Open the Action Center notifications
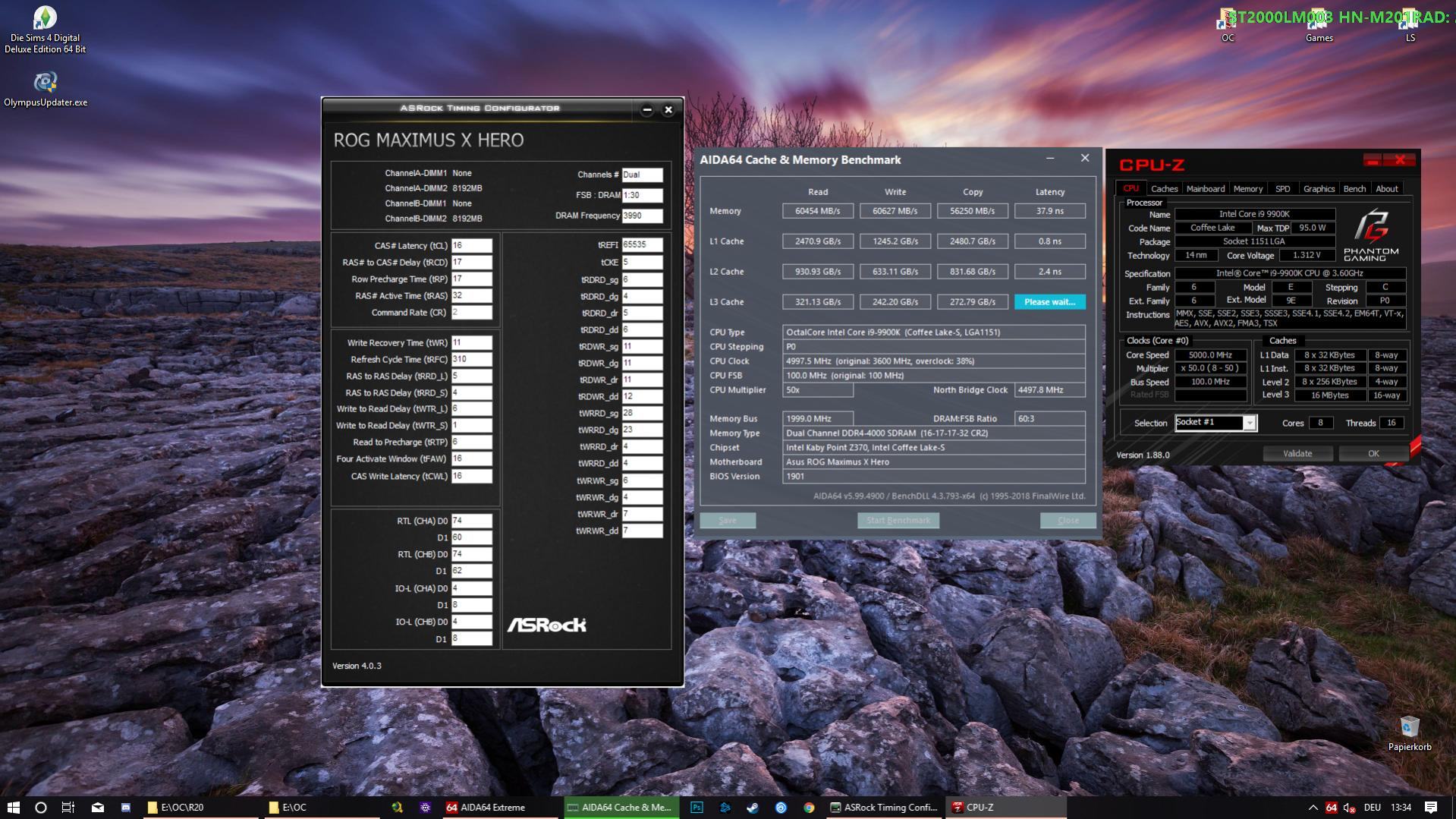 tap(1431, 808)
